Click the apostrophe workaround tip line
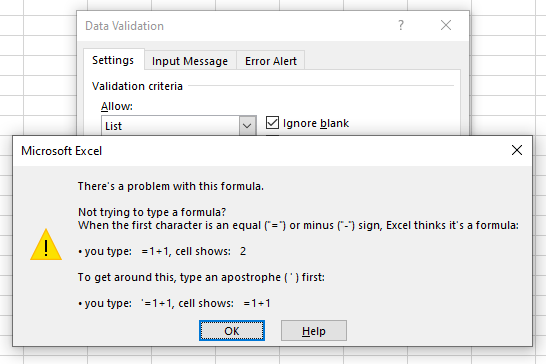This screenshot has width=546, height=364. pos(201,277)
